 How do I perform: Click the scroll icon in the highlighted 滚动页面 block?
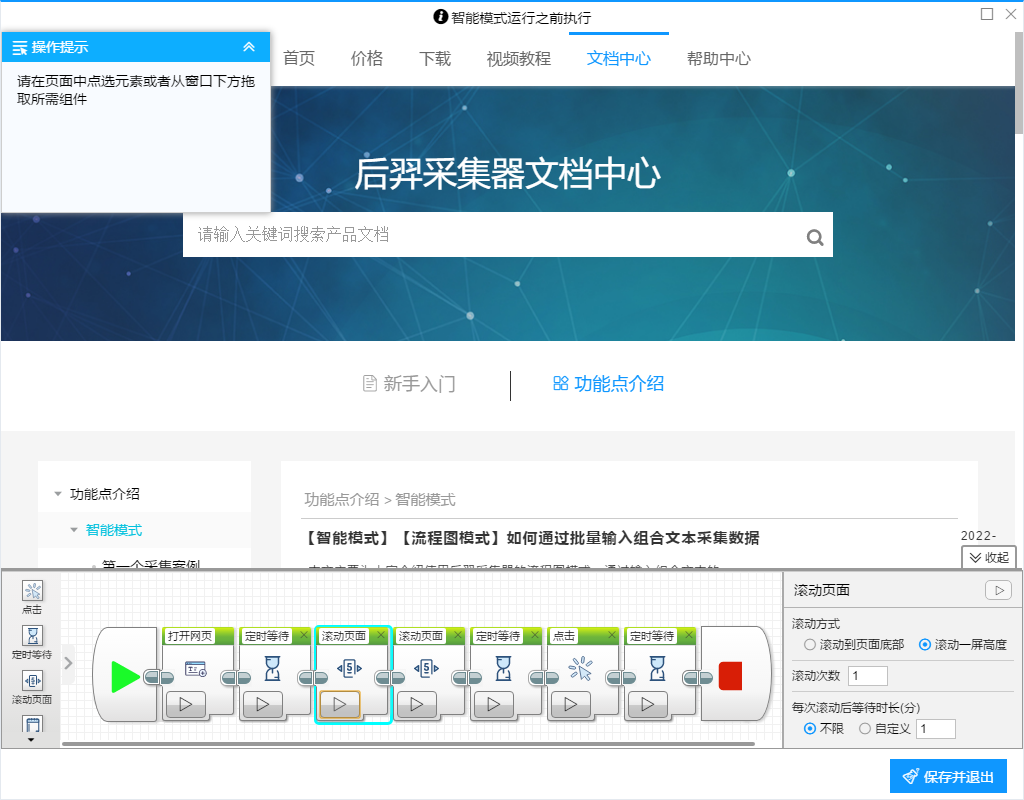click(349, 668)
